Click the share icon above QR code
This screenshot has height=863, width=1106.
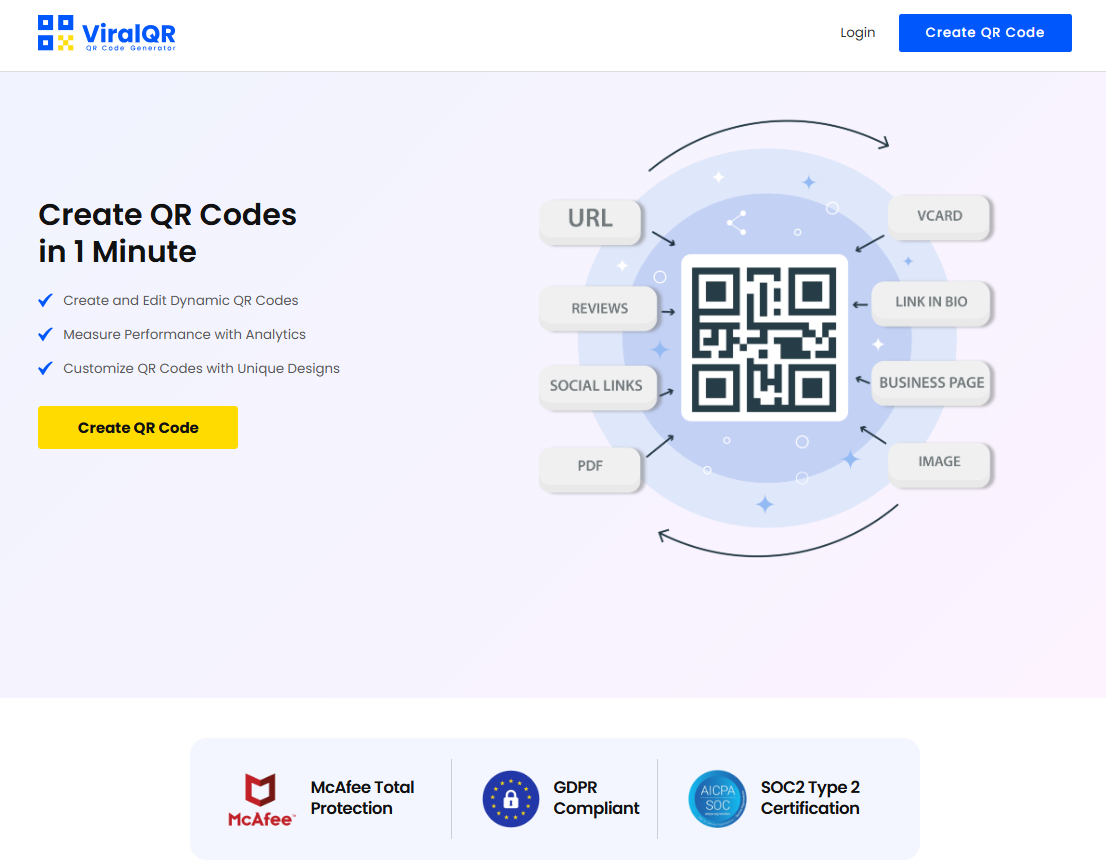click(736, 222)
